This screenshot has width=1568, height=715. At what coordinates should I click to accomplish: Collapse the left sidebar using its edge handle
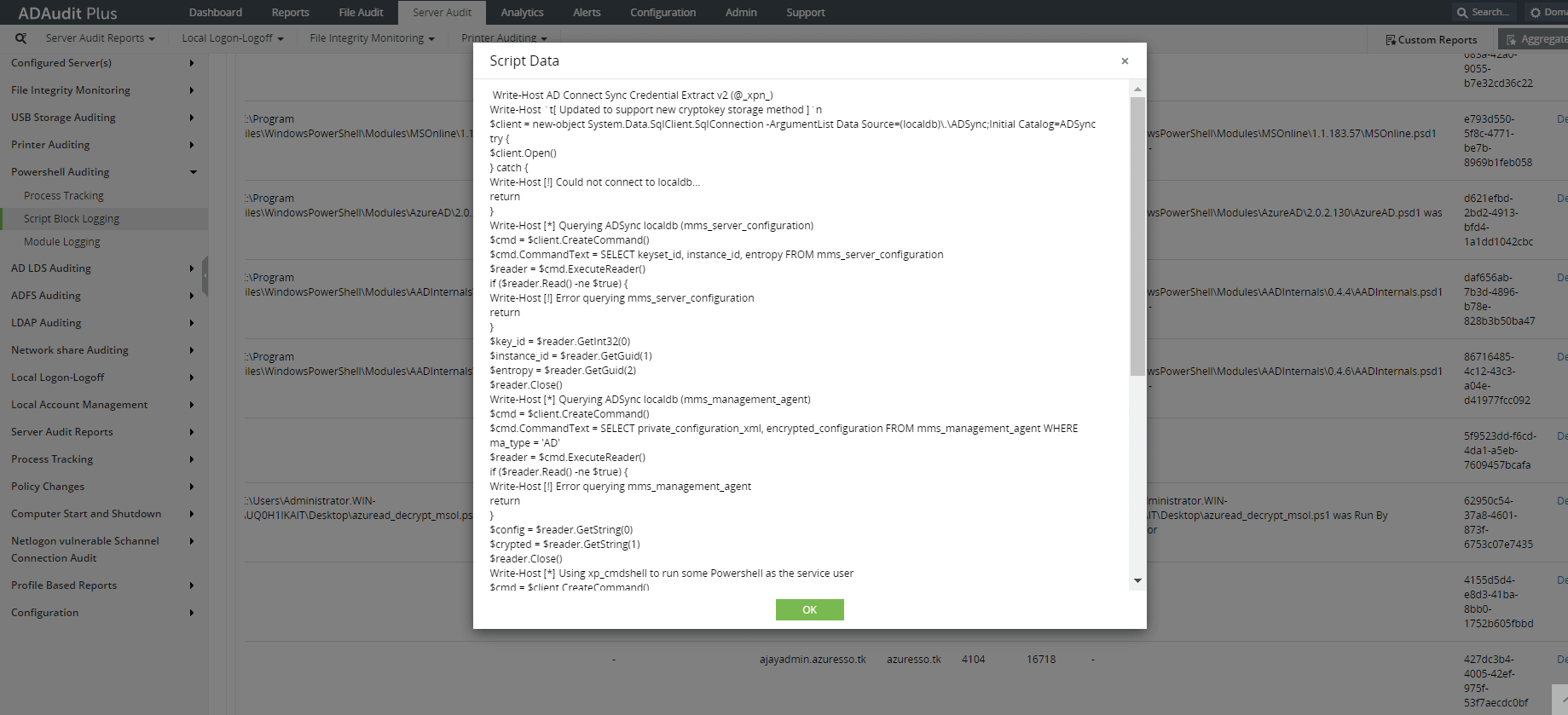pos(205,275)
